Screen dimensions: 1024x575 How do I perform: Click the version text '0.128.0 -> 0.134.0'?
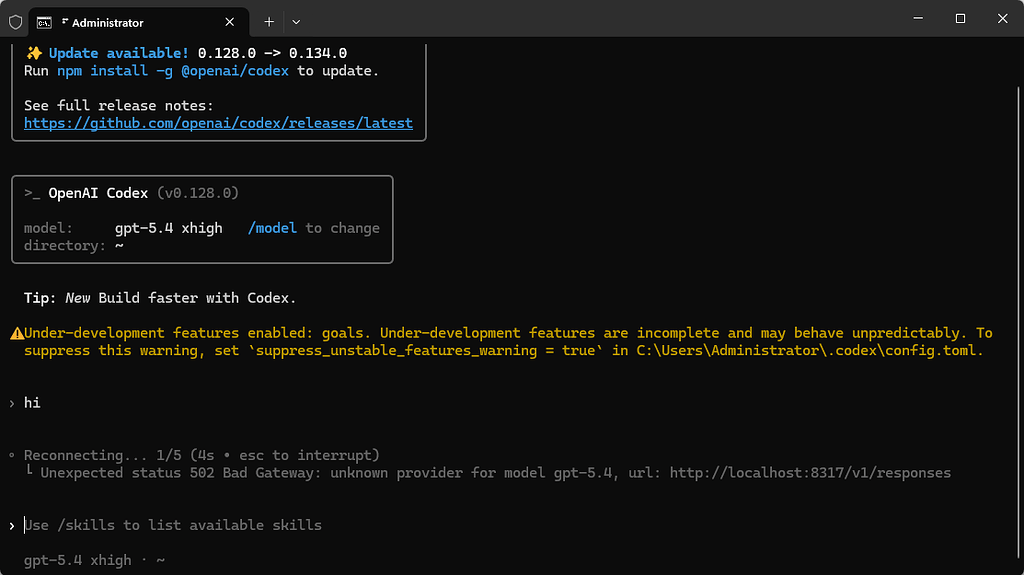click(272, 53)
